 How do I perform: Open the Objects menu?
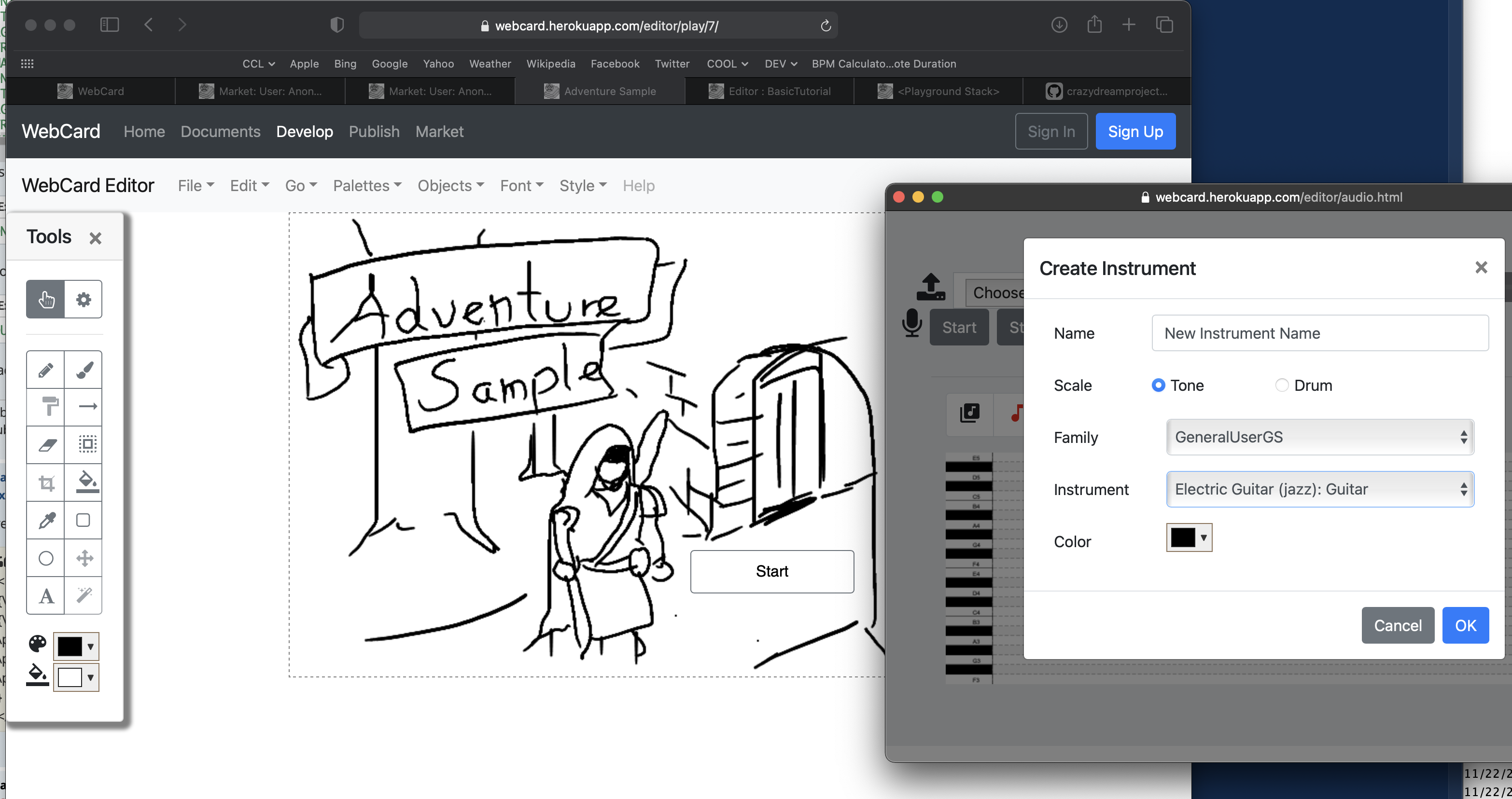pyautogui.click(x=449, y=185)
